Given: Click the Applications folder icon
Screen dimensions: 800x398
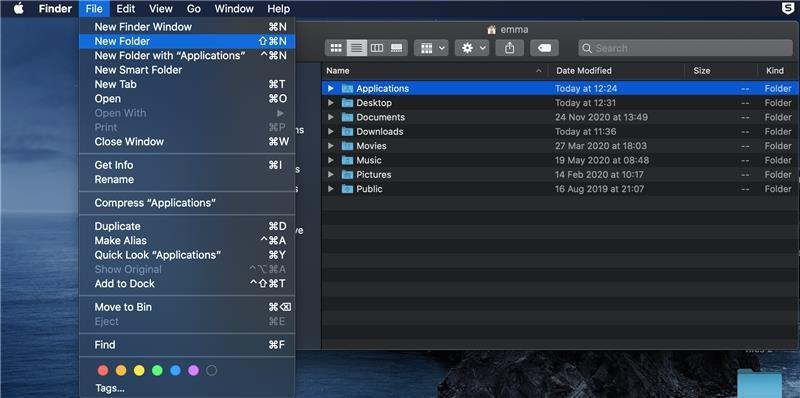Looking at the screenshot, I should point(347,88).
